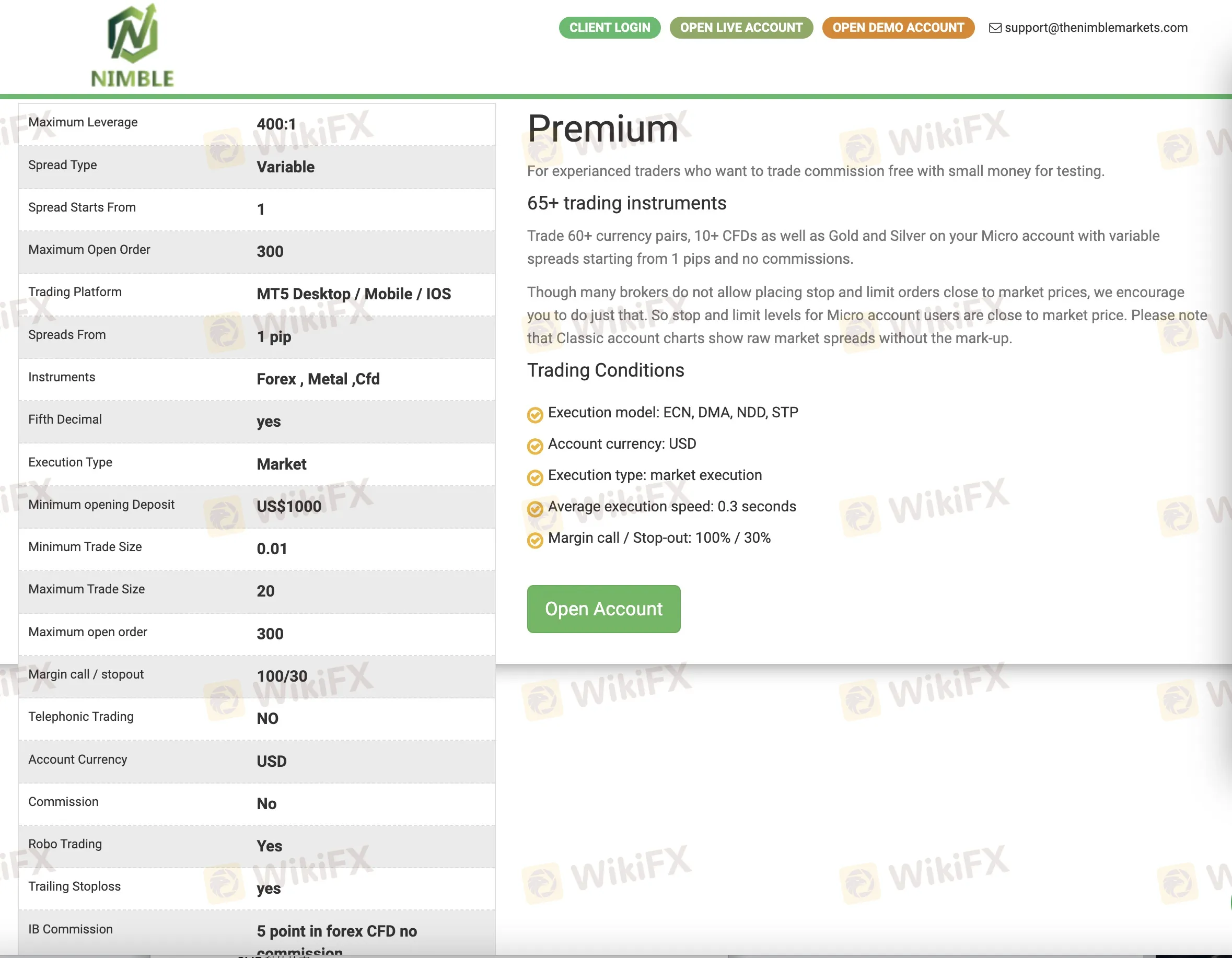1232x958 pixels.
Task: Select the Robo Trading row
Action: (257, 845)
